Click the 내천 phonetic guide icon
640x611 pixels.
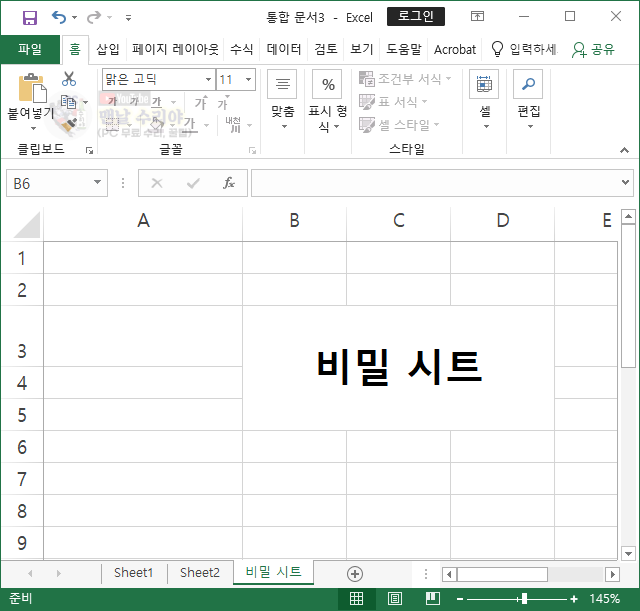(x=233, y=124)
